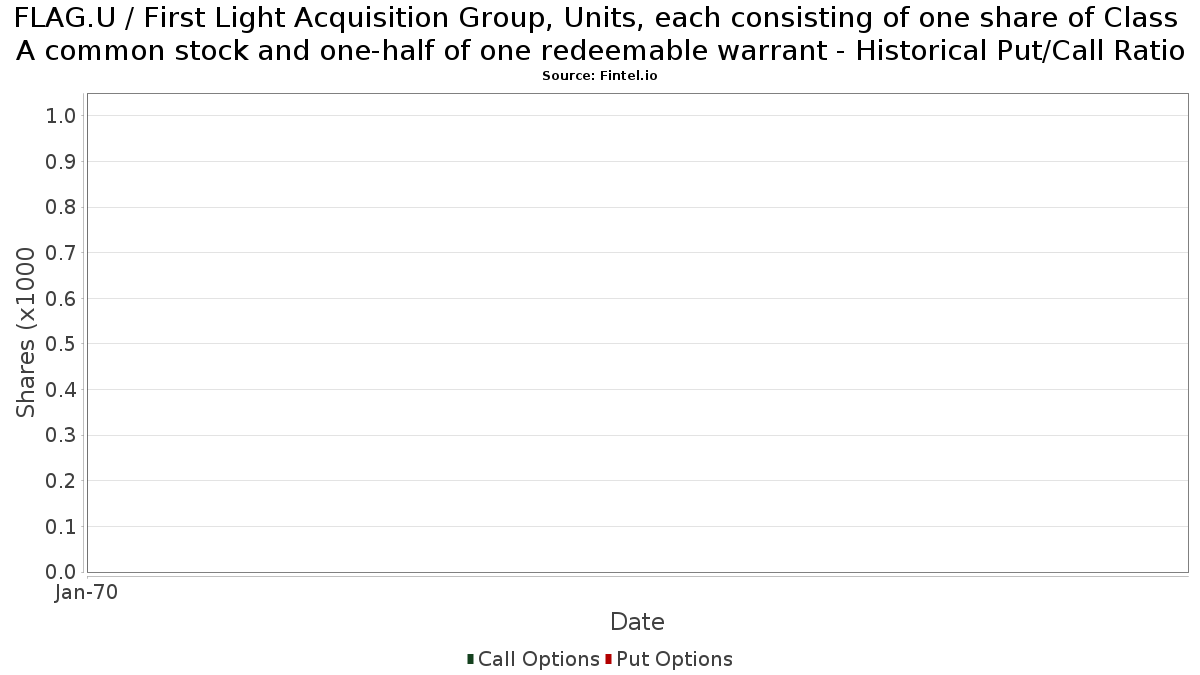Click the 0.5 y-axis tick label
This screenshot has width=1200, height=675.
coord(61,344)
